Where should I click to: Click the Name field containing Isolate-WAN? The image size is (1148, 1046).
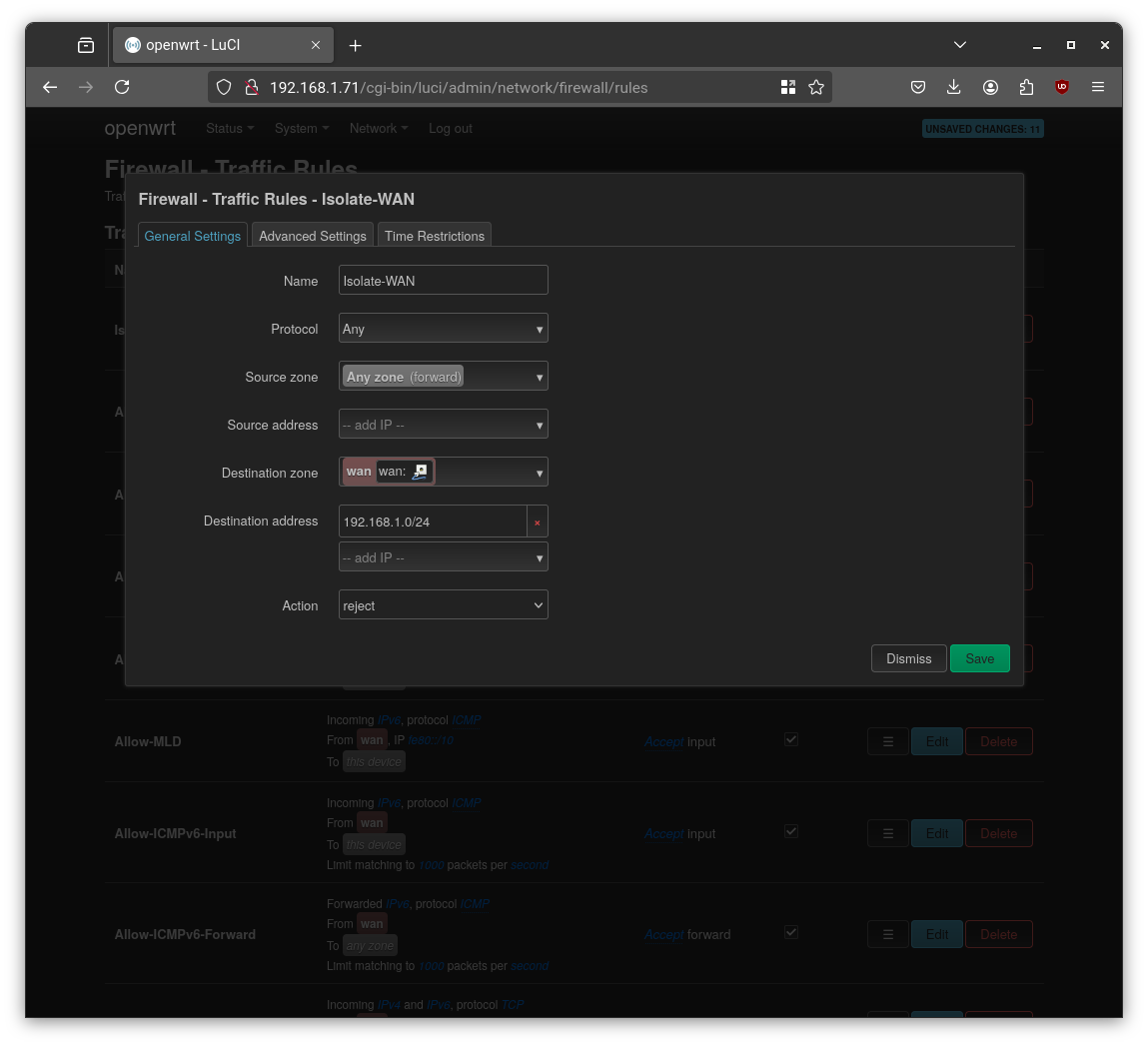tap(443, 280)
